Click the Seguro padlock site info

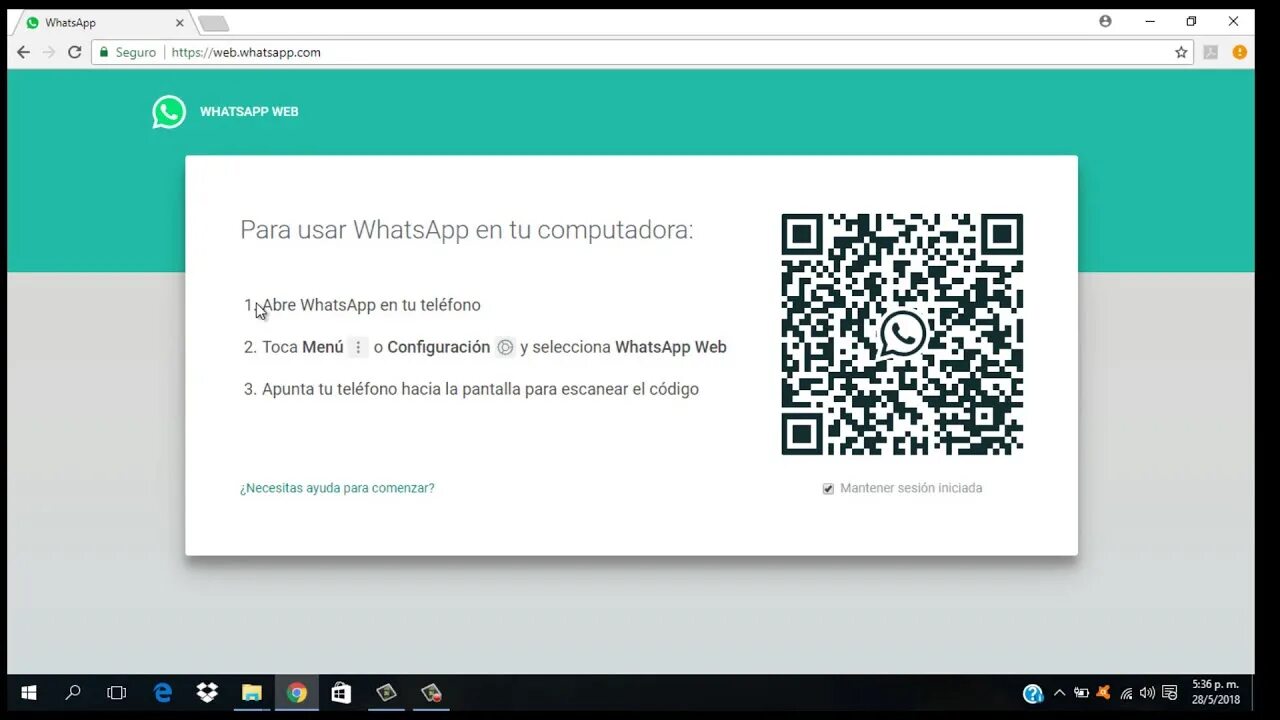[x=127, y=52]
